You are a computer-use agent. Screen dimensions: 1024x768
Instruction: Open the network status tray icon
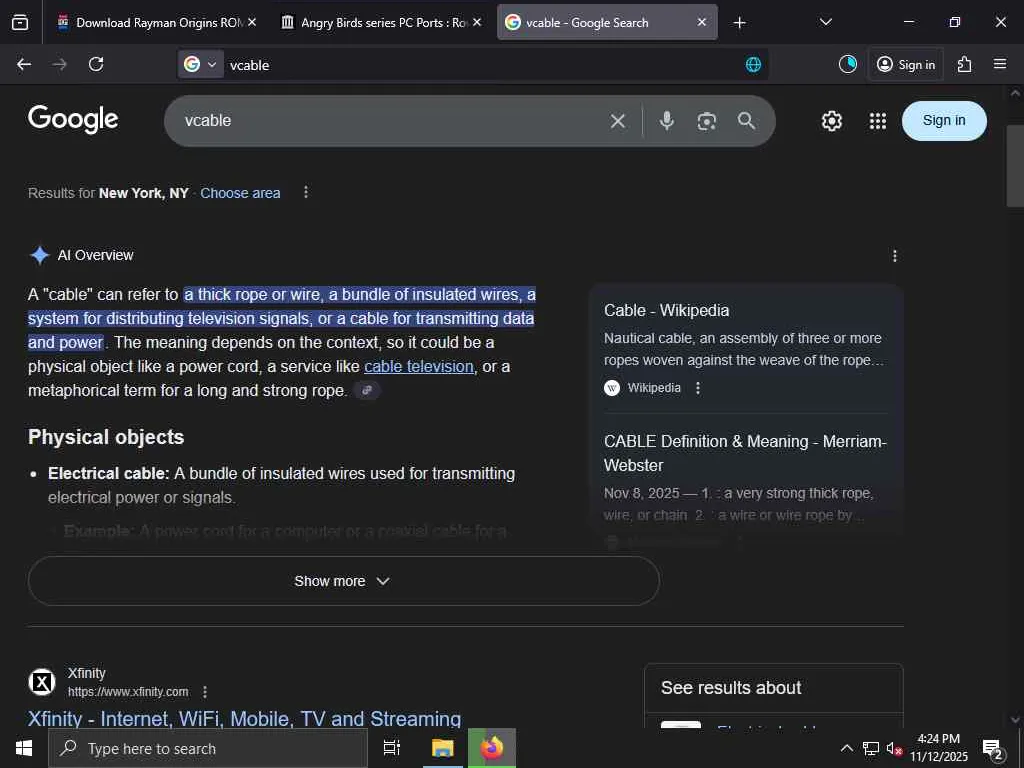871,748
